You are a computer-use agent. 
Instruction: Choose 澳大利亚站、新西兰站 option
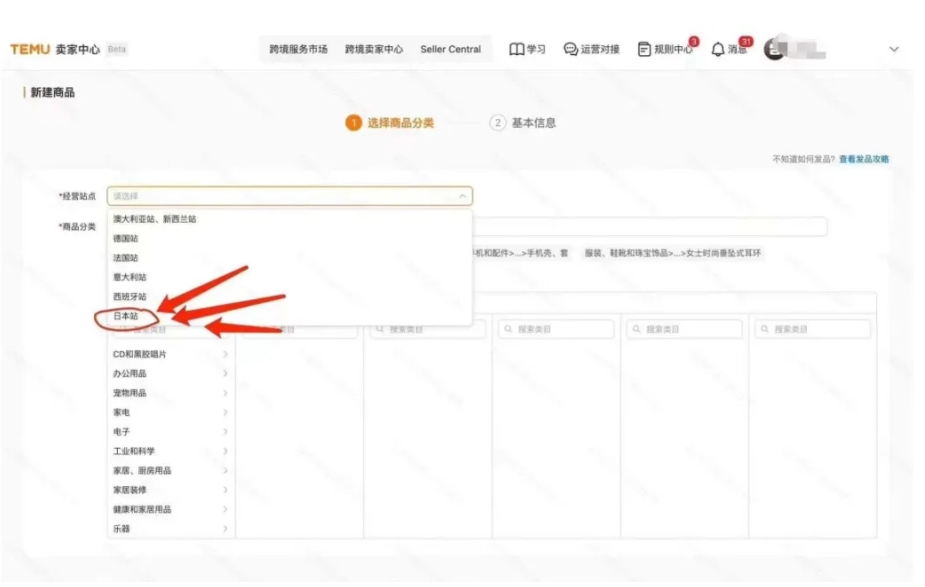point(290,219)
